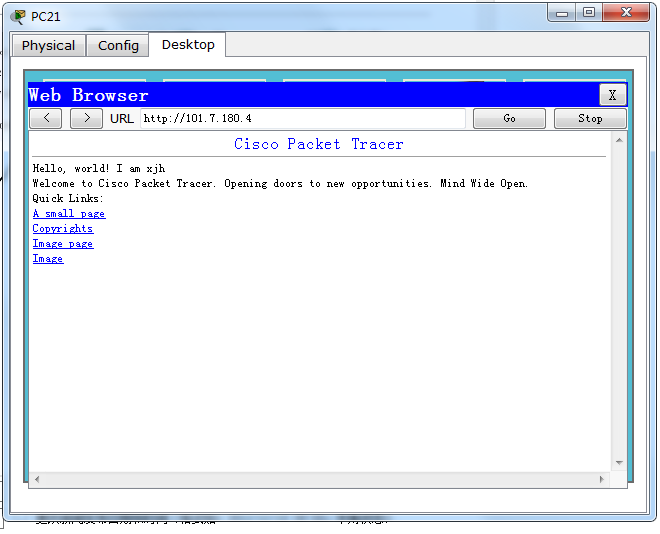This screenshot has height=534, width=660.
Task: Go back with the browser back arrow
Action: (x=46, y=118)
